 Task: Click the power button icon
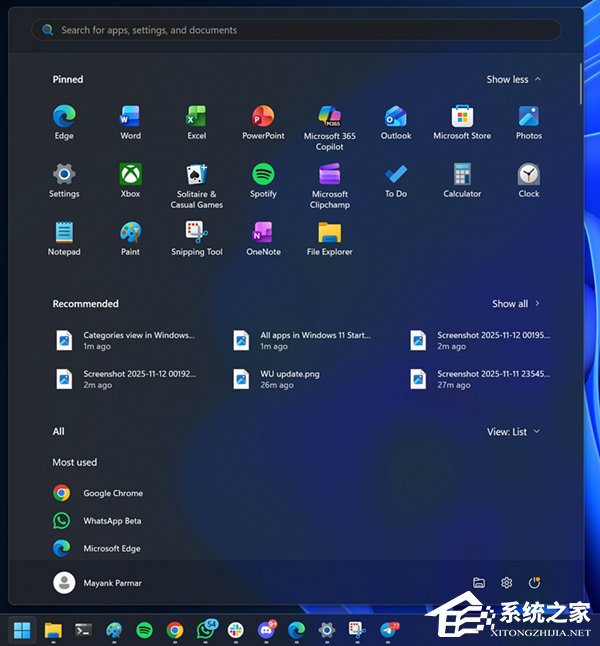pos(534,583)
